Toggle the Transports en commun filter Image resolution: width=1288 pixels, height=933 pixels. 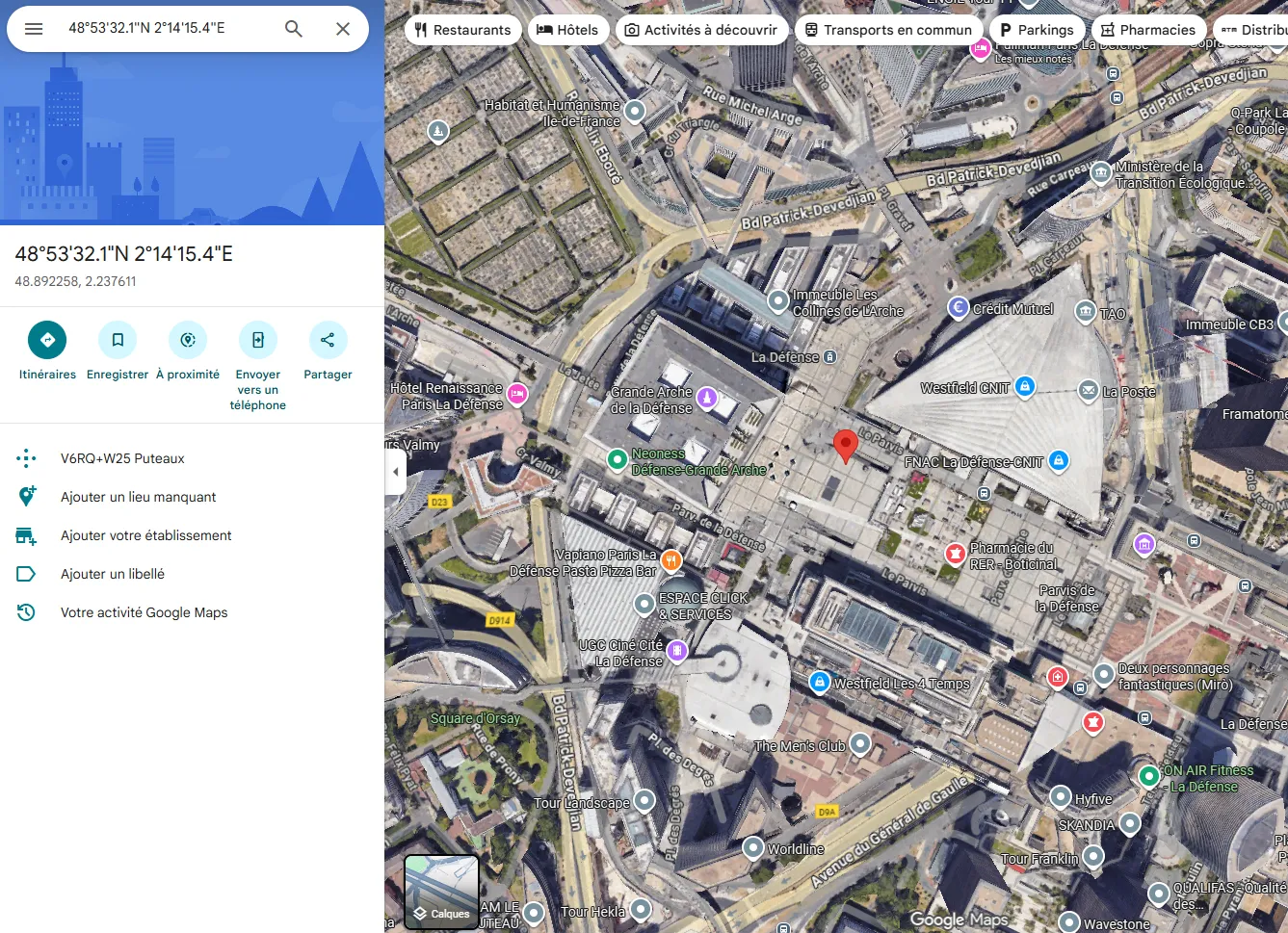888,29
